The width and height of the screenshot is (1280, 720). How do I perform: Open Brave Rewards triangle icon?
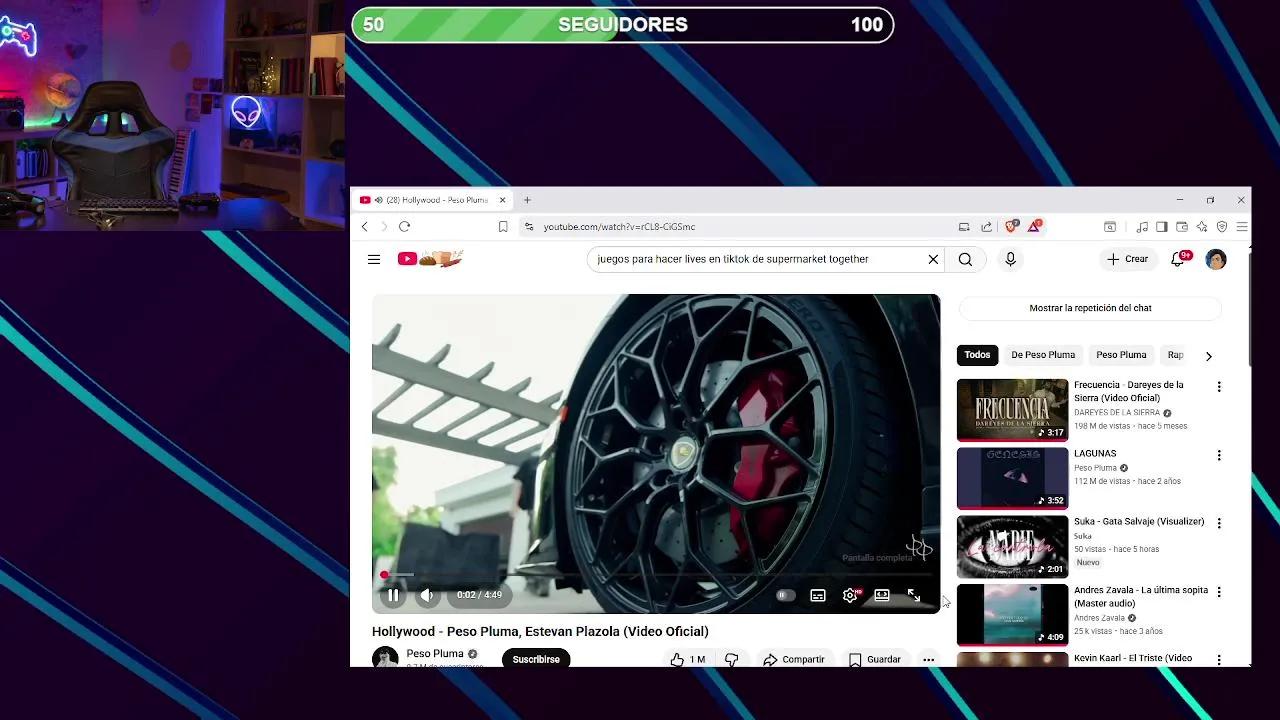pos(1034,227)
